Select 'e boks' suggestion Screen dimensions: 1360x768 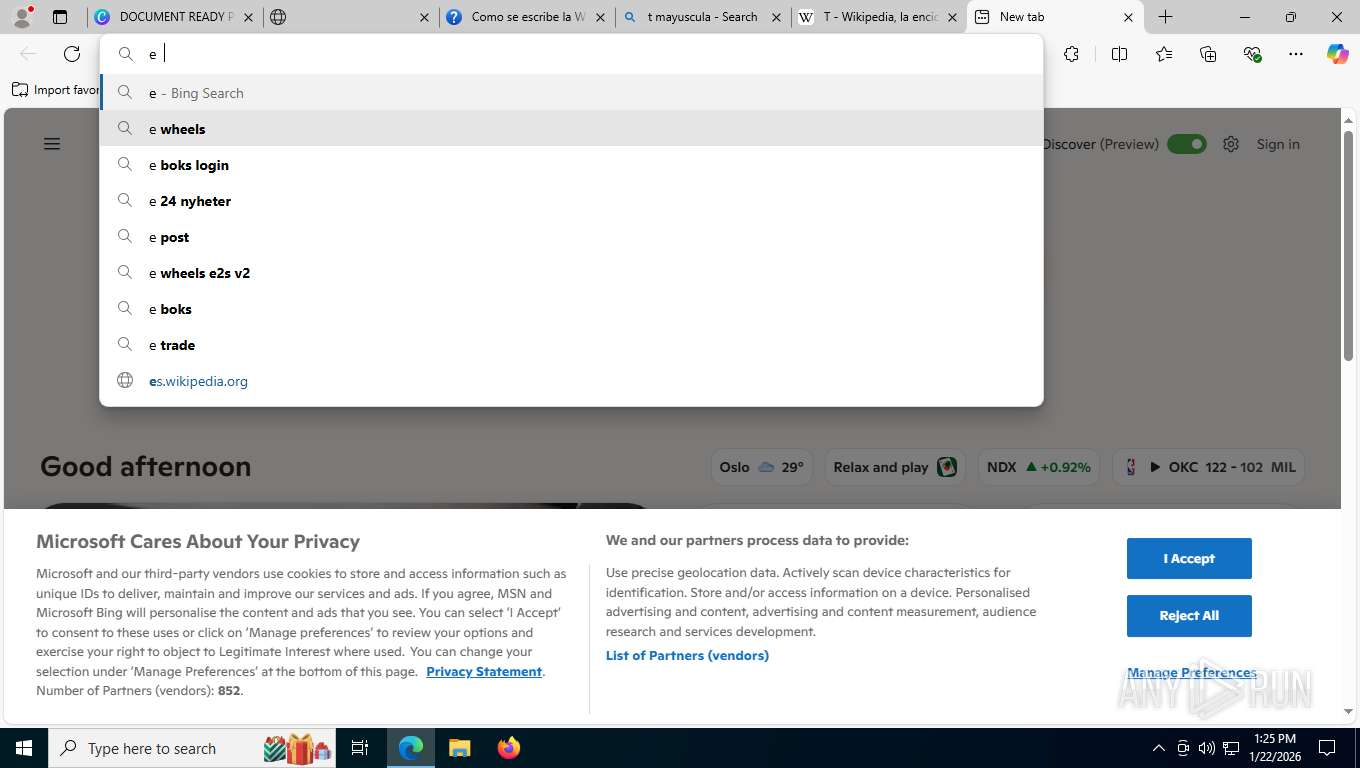571,309
